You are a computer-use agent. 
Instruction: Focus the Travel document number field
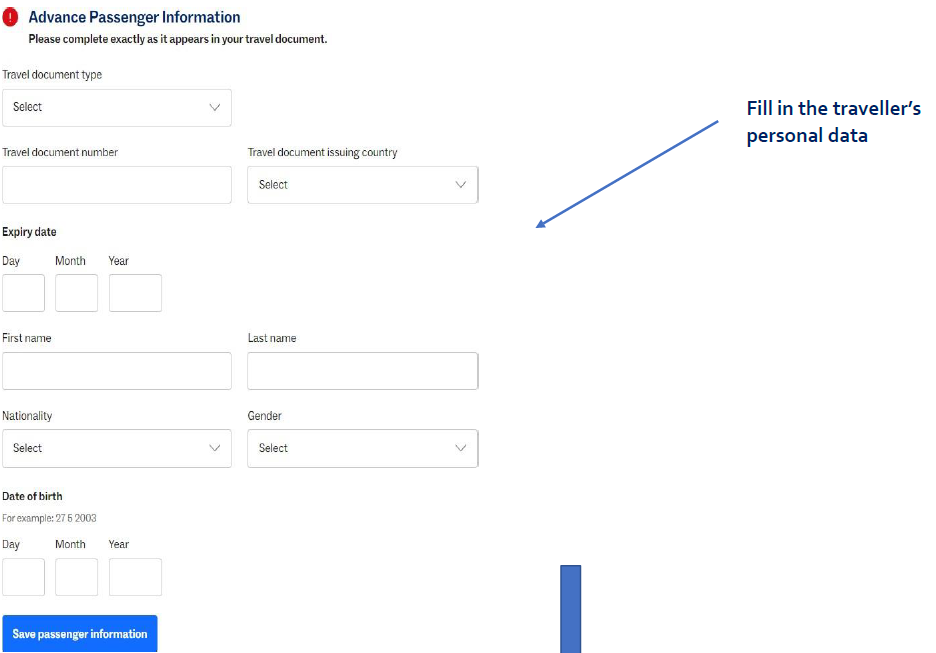point(116,185)
